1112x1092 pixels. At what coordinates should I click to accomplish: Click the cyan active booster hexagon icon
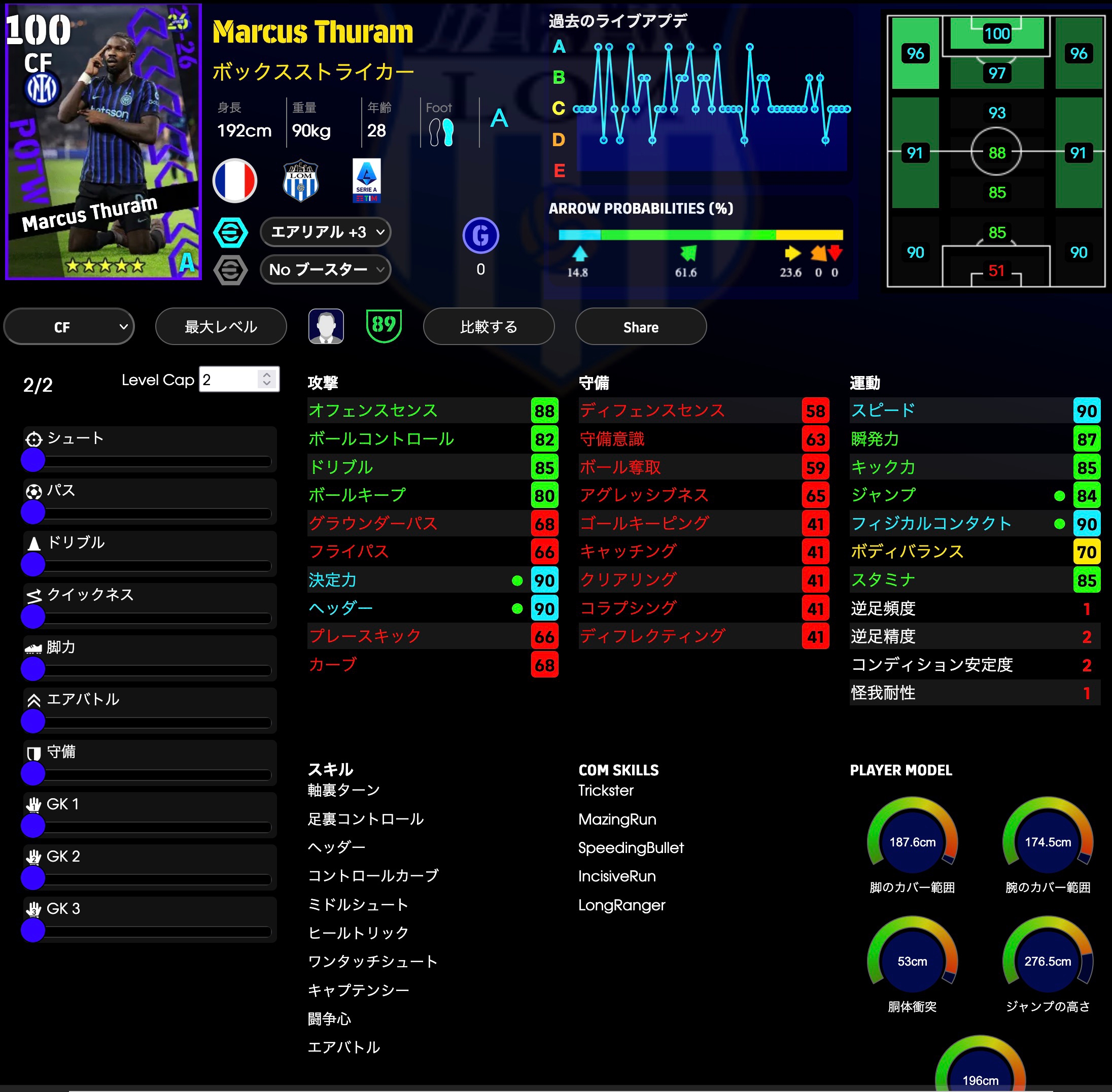pos(230,232)
